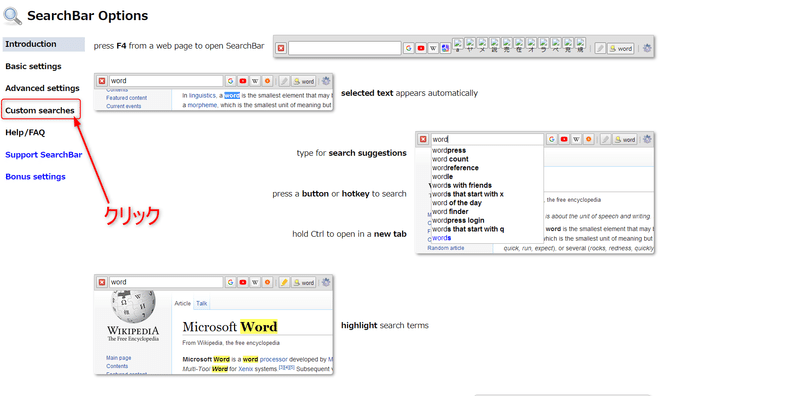Click the gear icon in the search suggestions preview
Viewport: 800px width, 396px height.
(647, 139)
